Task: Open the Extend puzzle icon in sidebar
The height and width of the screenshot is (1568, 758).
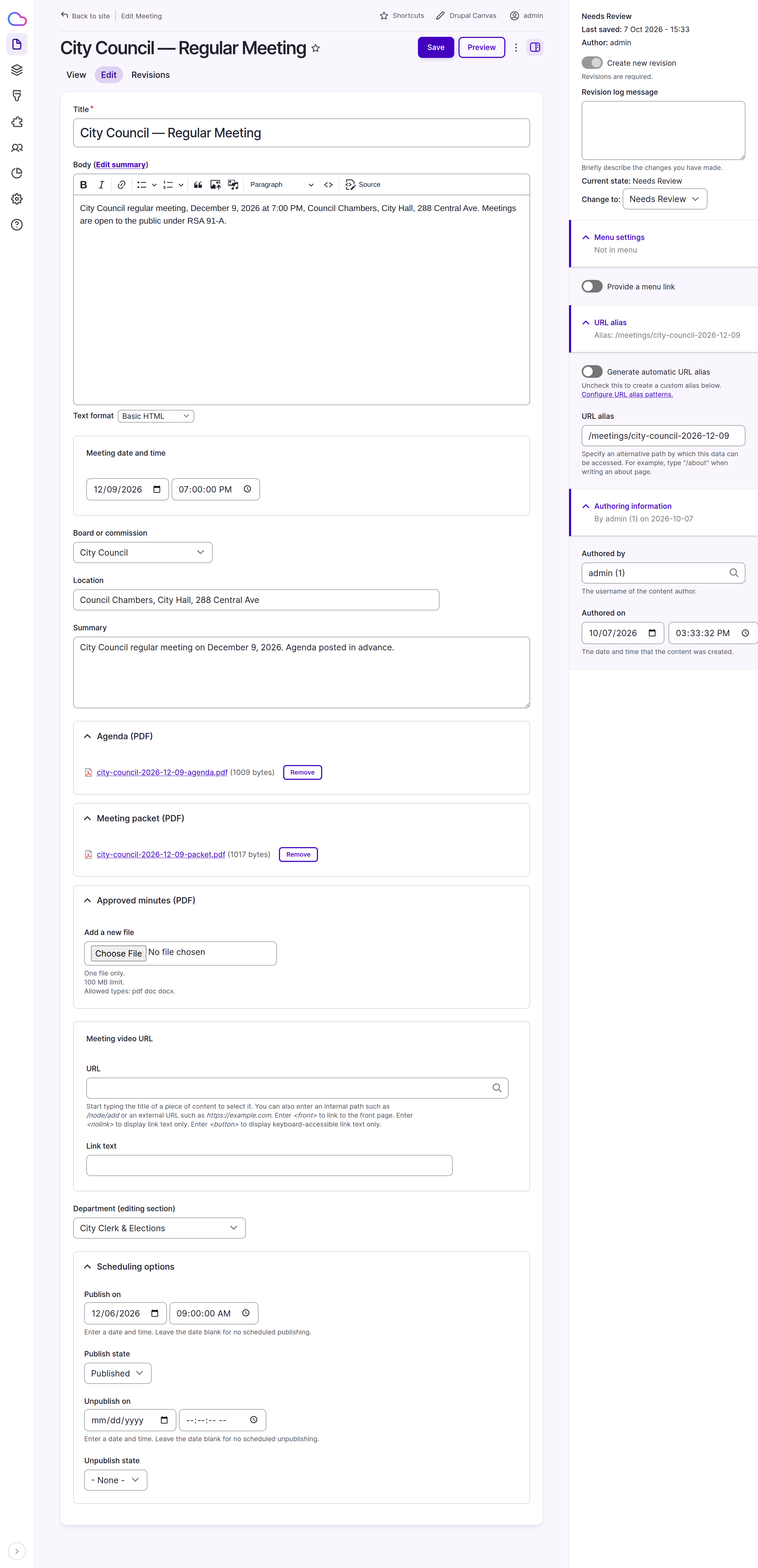Action: (17, 122)
